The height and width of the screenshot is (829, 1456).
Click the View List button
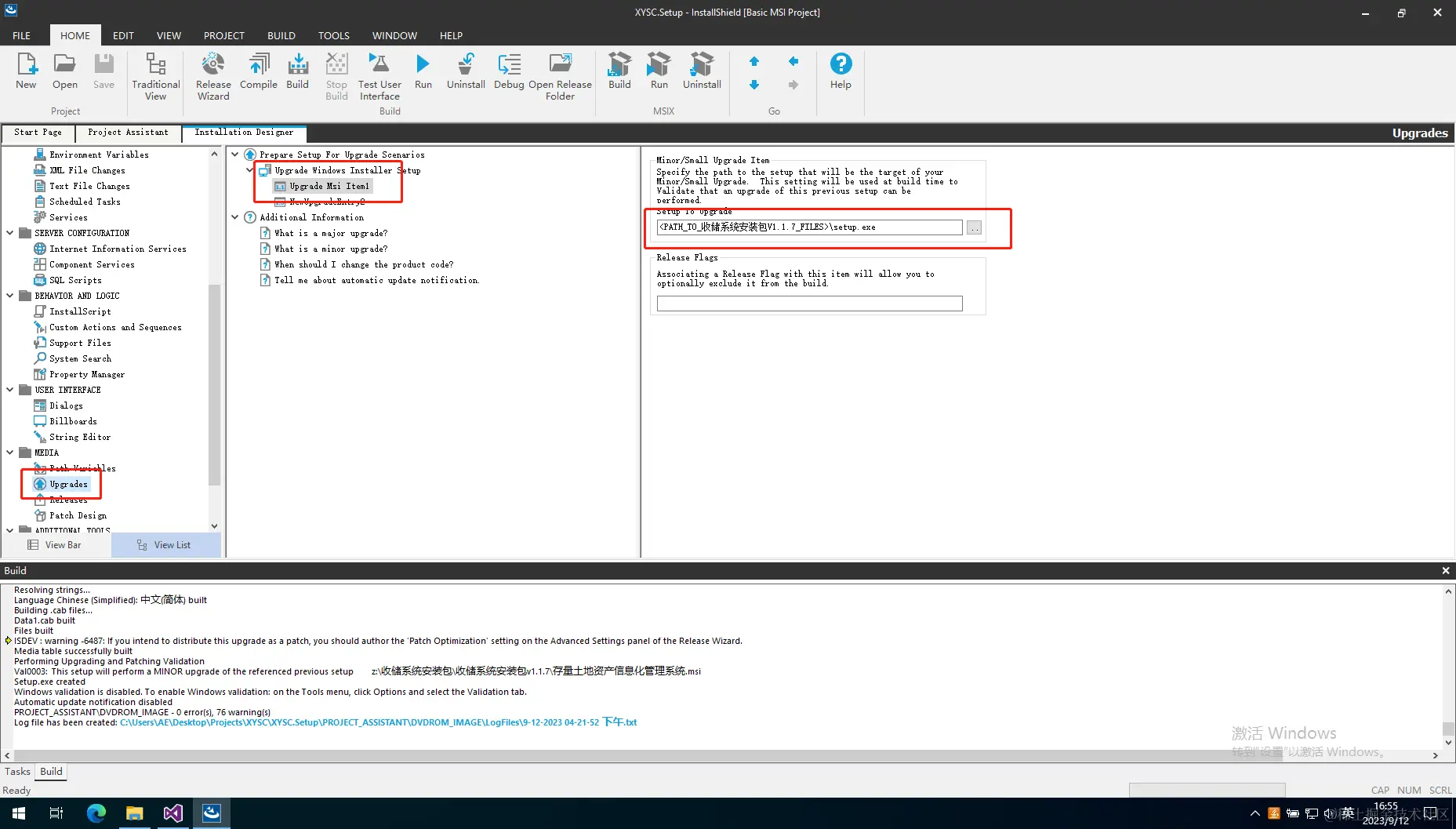(165, 545)
